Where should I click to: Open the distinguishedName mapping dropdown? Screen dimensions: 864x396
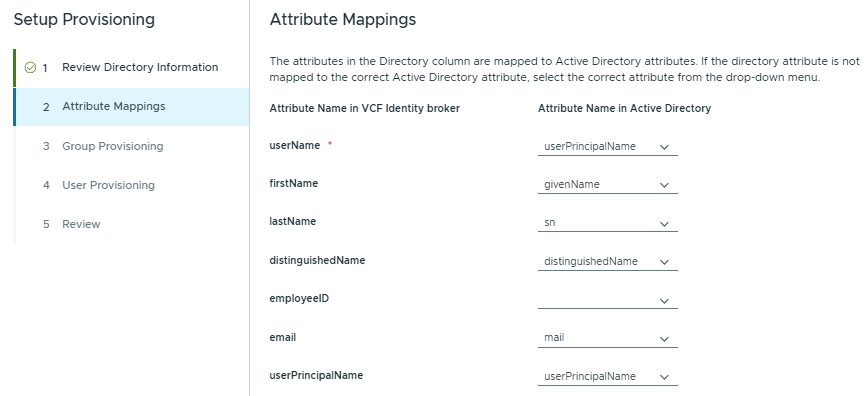coord(607,262)
